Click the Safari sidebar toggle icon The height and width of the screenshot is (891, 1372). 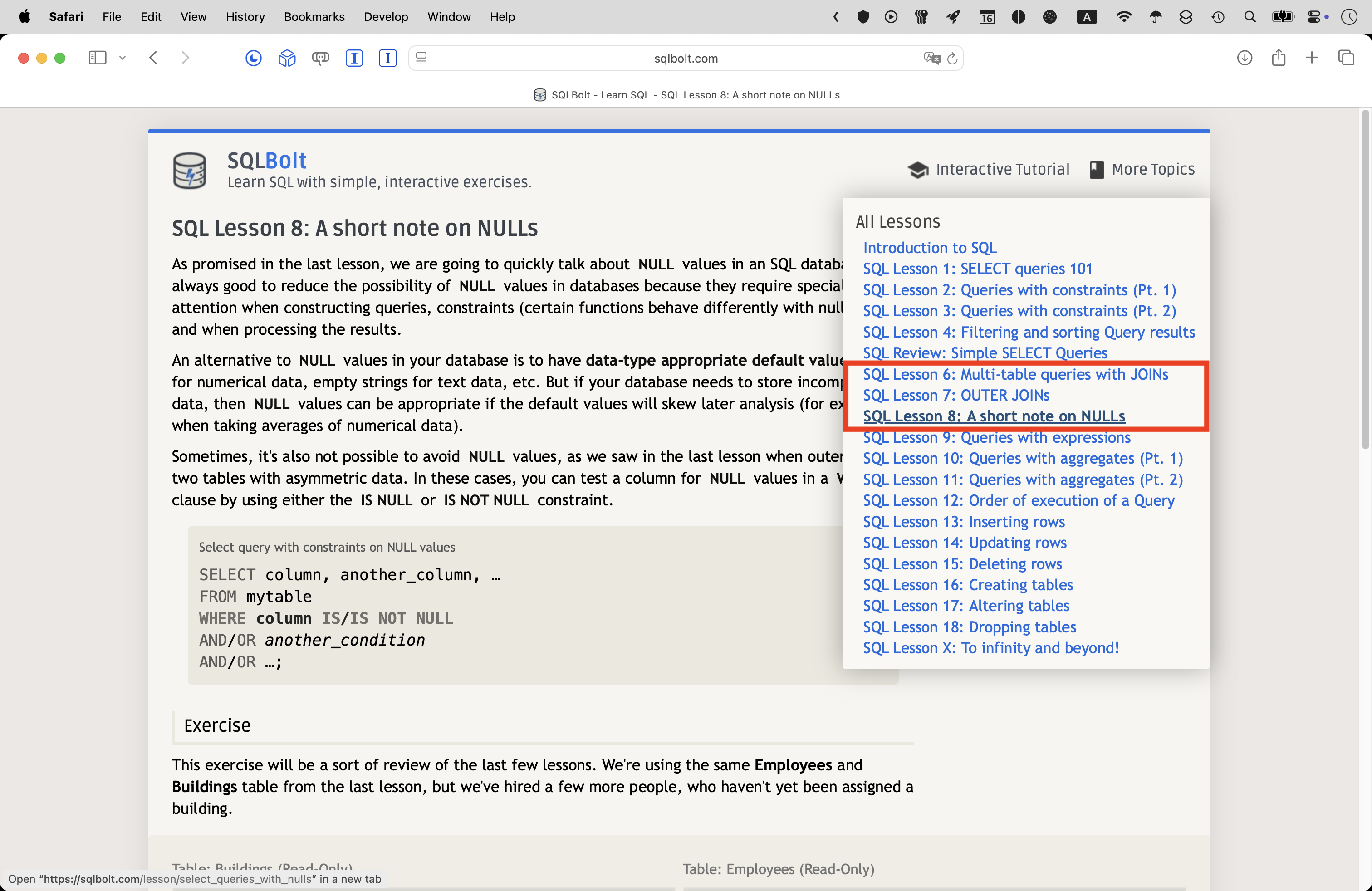98,58
